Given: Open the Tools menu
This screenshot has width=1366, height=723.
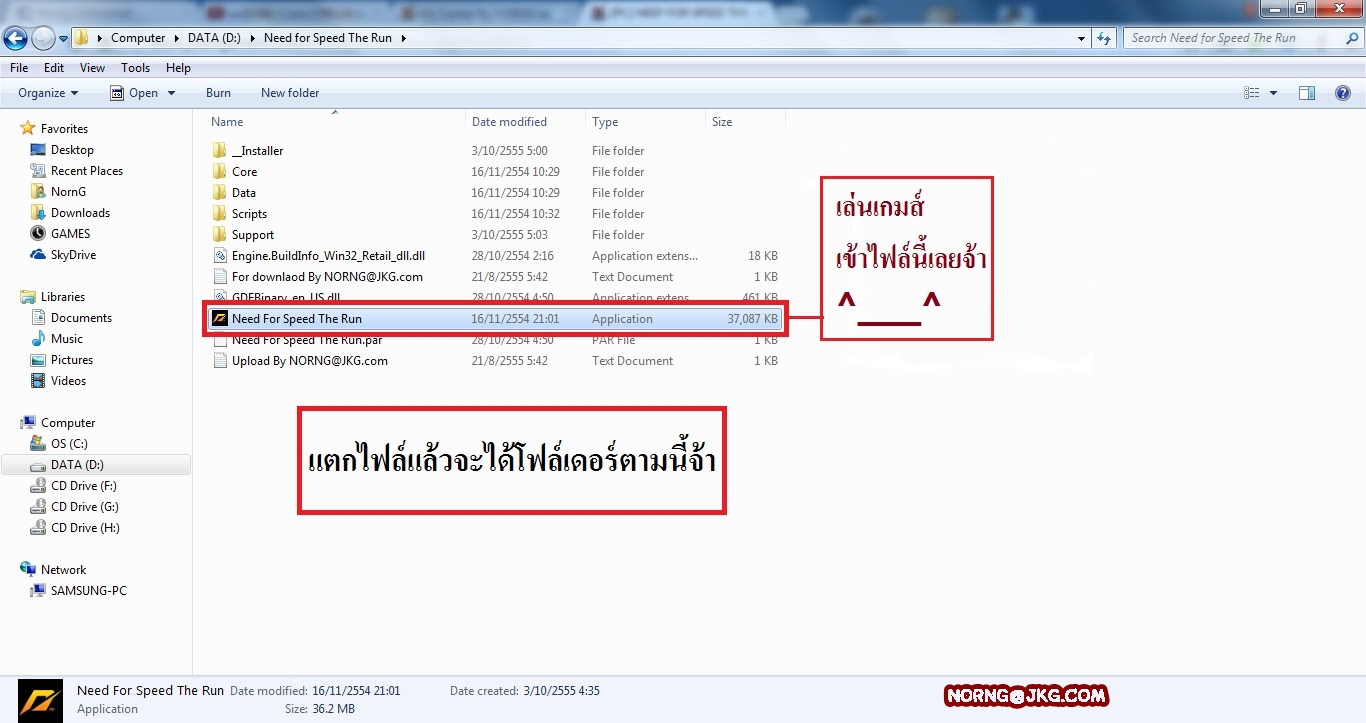Looking at the screenshot, I should [136, 68].
